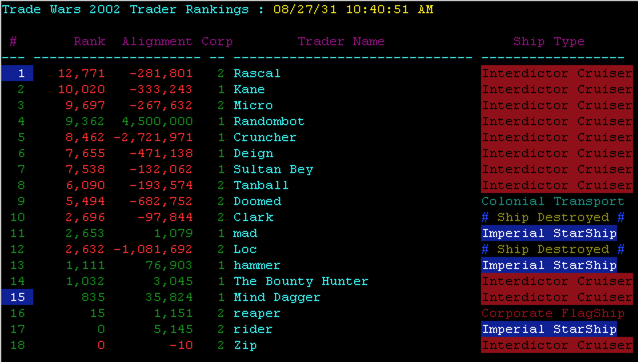Click position number 18

[17, 345]
